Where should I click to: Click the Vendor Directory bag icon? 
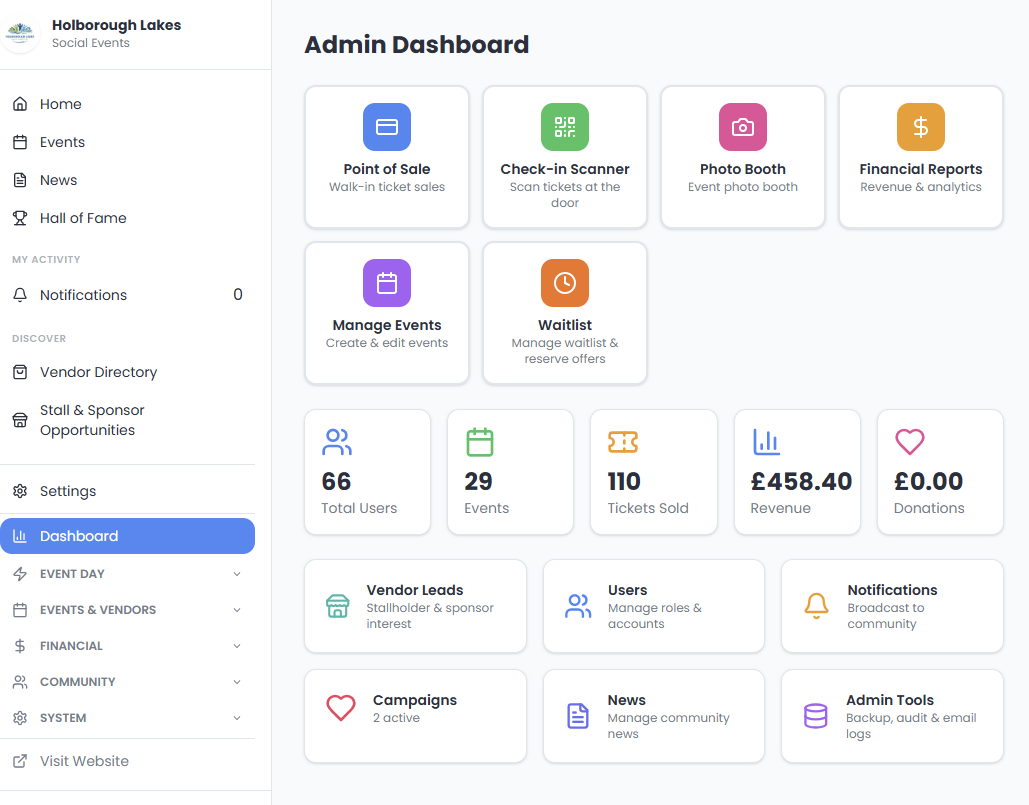pos(20,372)
